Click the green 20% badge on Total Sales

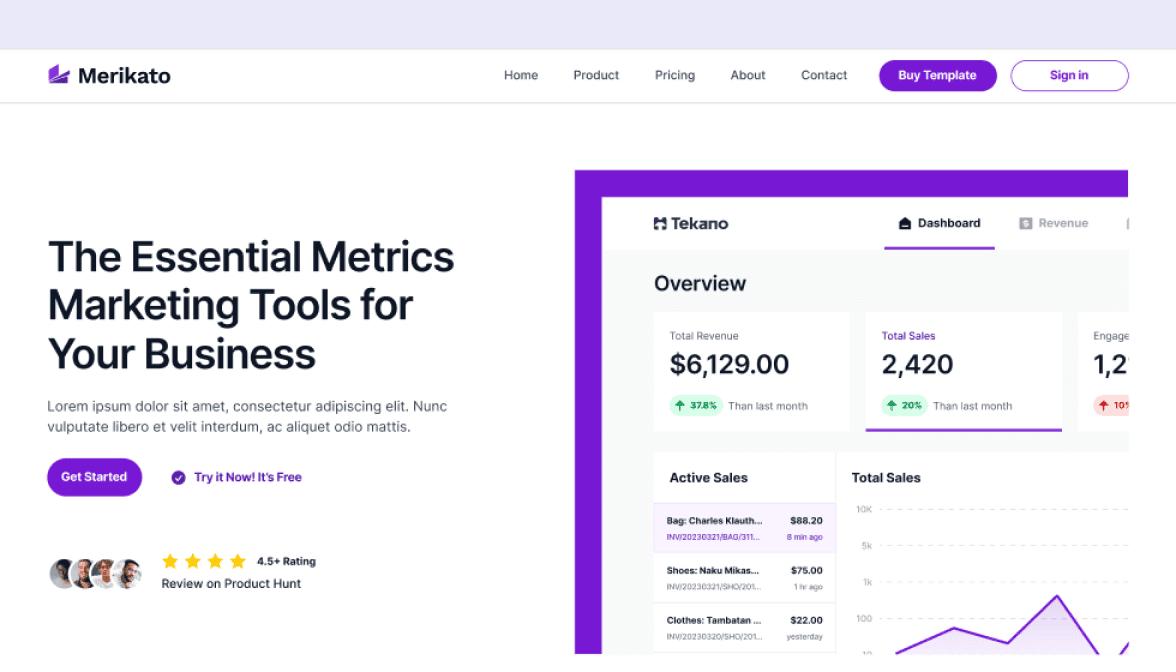click(903, 405)
